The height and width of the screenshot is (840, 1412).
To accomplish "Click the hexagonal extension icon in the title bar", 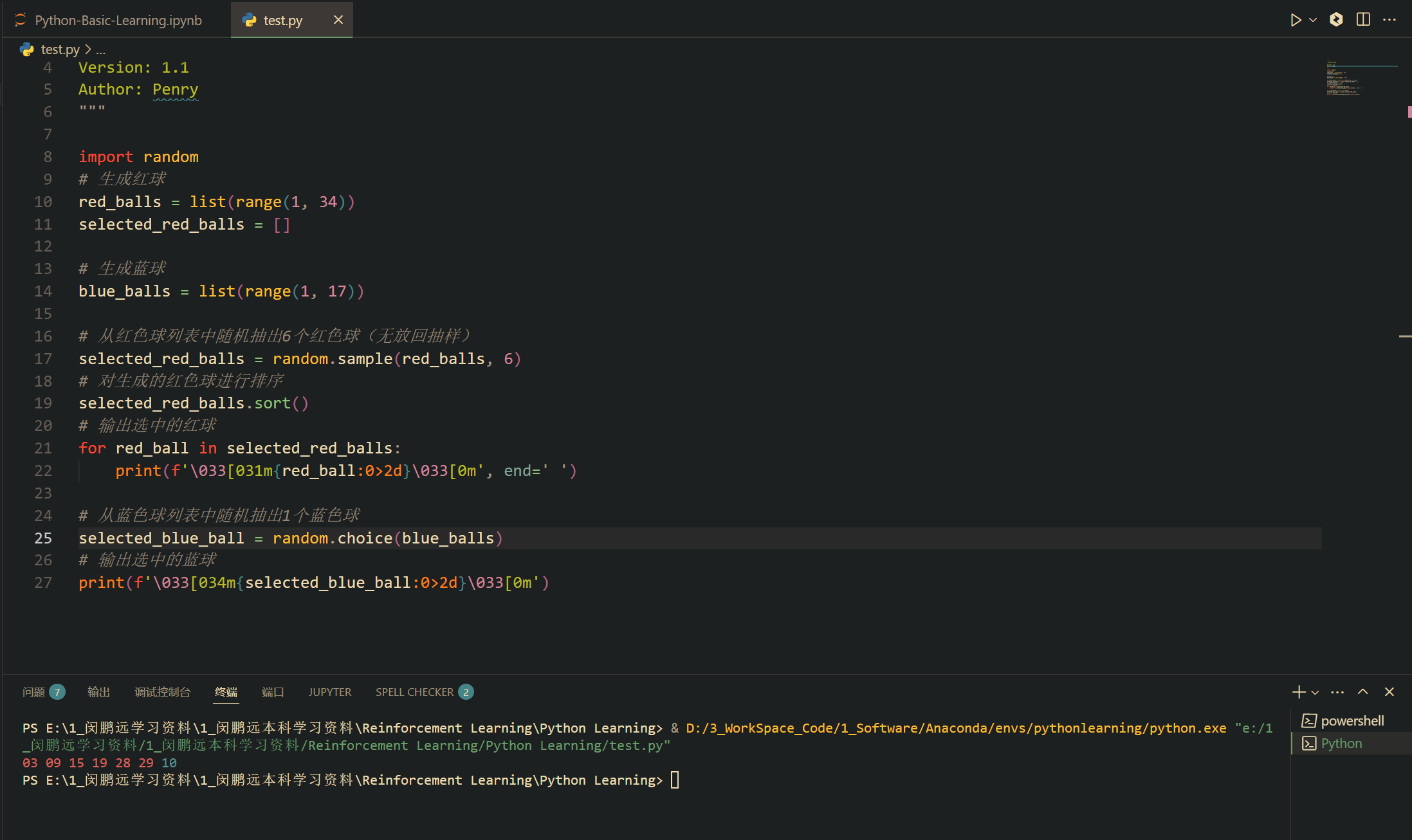I will click(1336, 20).
